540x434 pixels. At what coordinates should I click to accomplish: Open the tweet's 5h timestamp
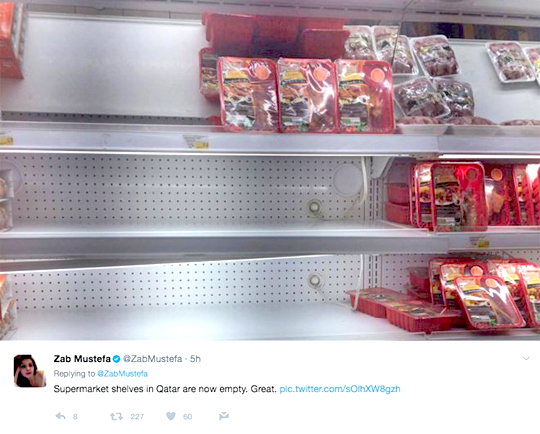pos(195,359)
